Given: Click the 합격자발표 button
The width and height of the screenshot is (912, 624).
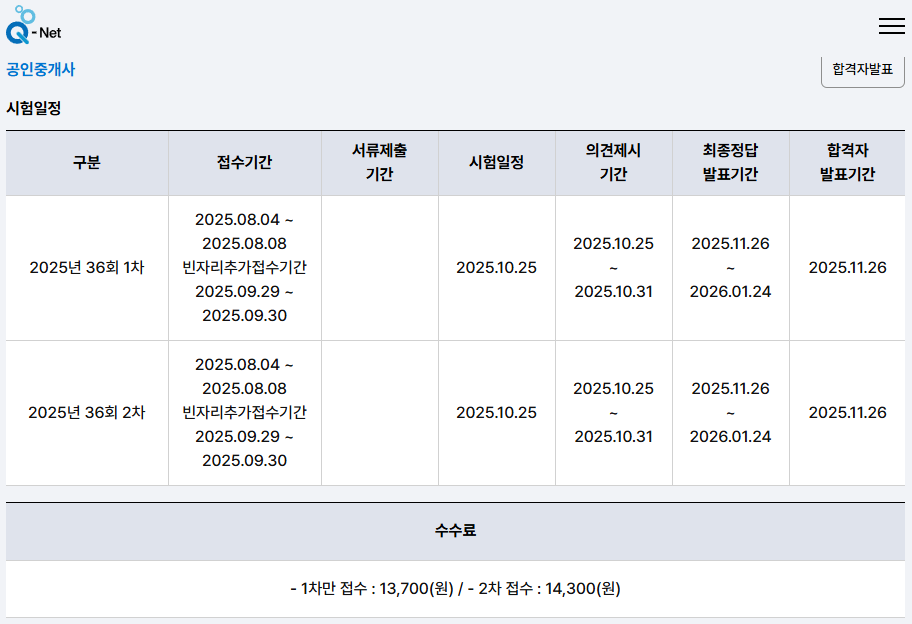Looking at the screenshot, I should pos(861,70).
